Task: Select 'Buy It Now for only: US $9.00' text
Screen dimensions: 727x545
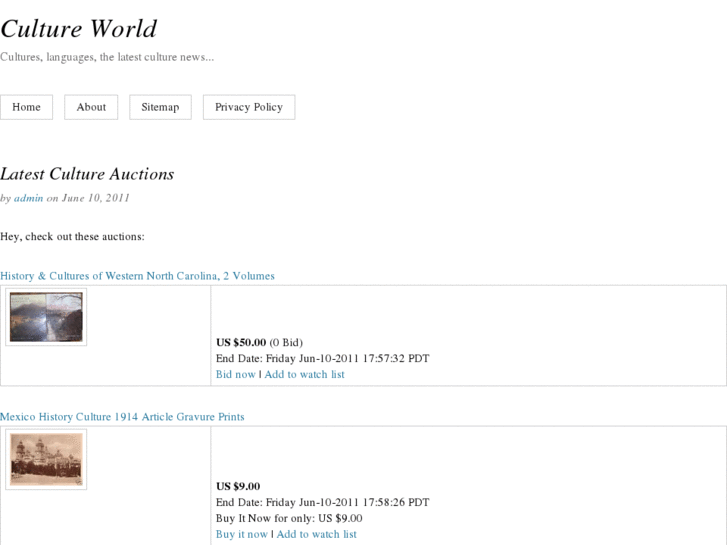Action: coord(289,518)
